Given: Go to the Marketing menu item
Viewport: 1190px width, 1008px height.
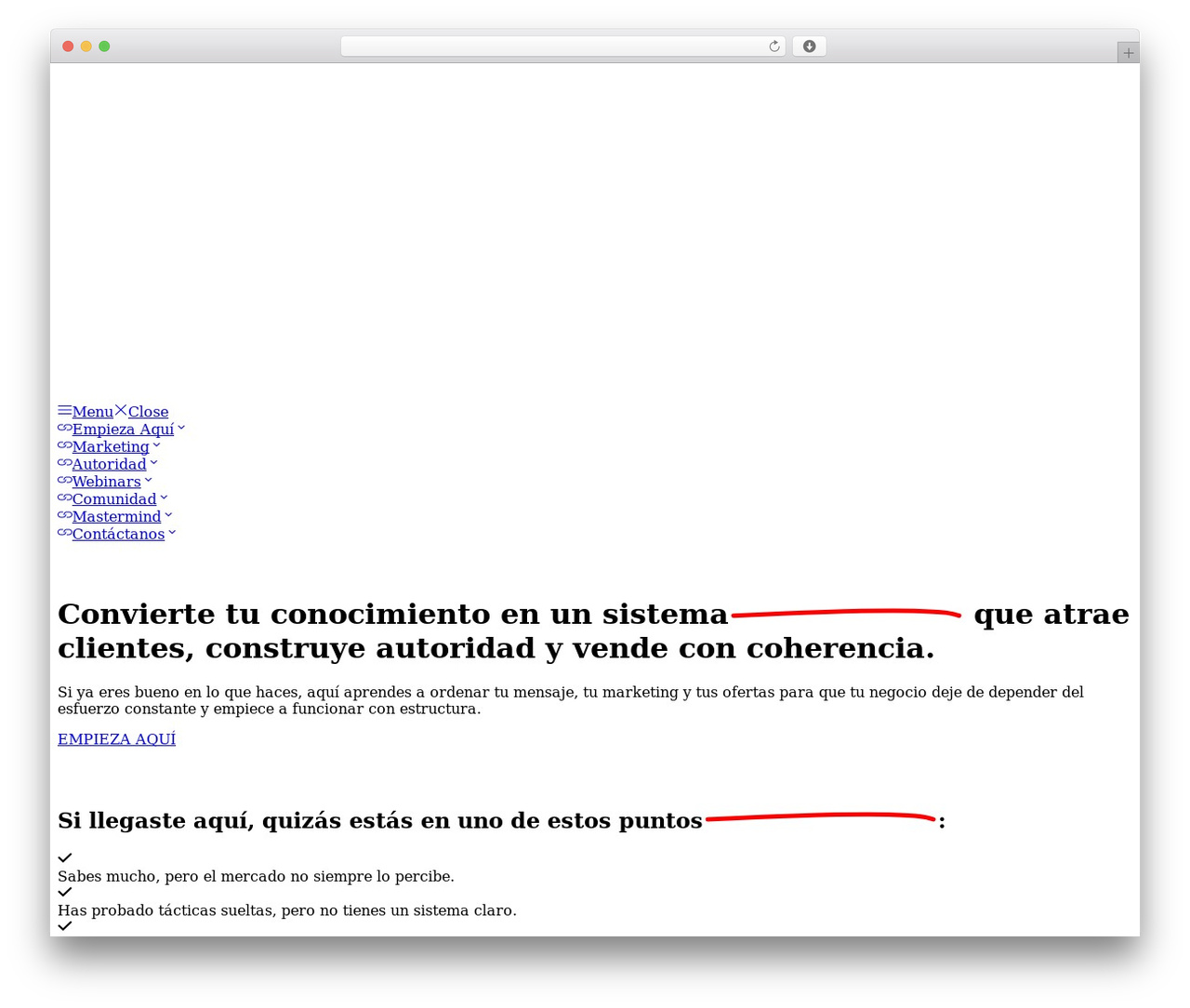Looking at the screenshot, I should pyautogui.click(x=111, y=446).
